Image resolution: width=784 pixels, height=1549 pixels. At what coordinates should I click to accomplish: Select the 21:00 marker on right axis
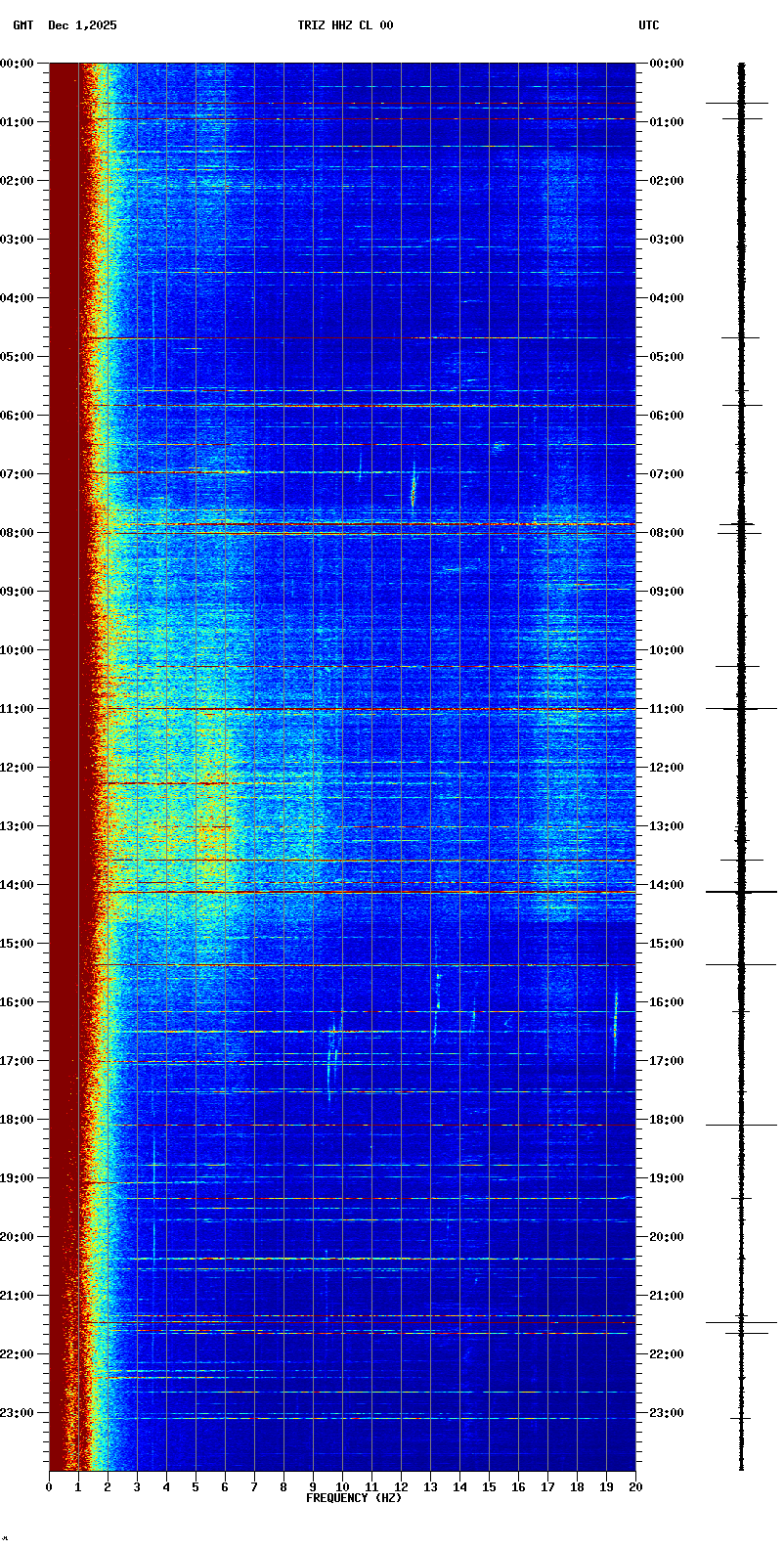point(666,1296)
